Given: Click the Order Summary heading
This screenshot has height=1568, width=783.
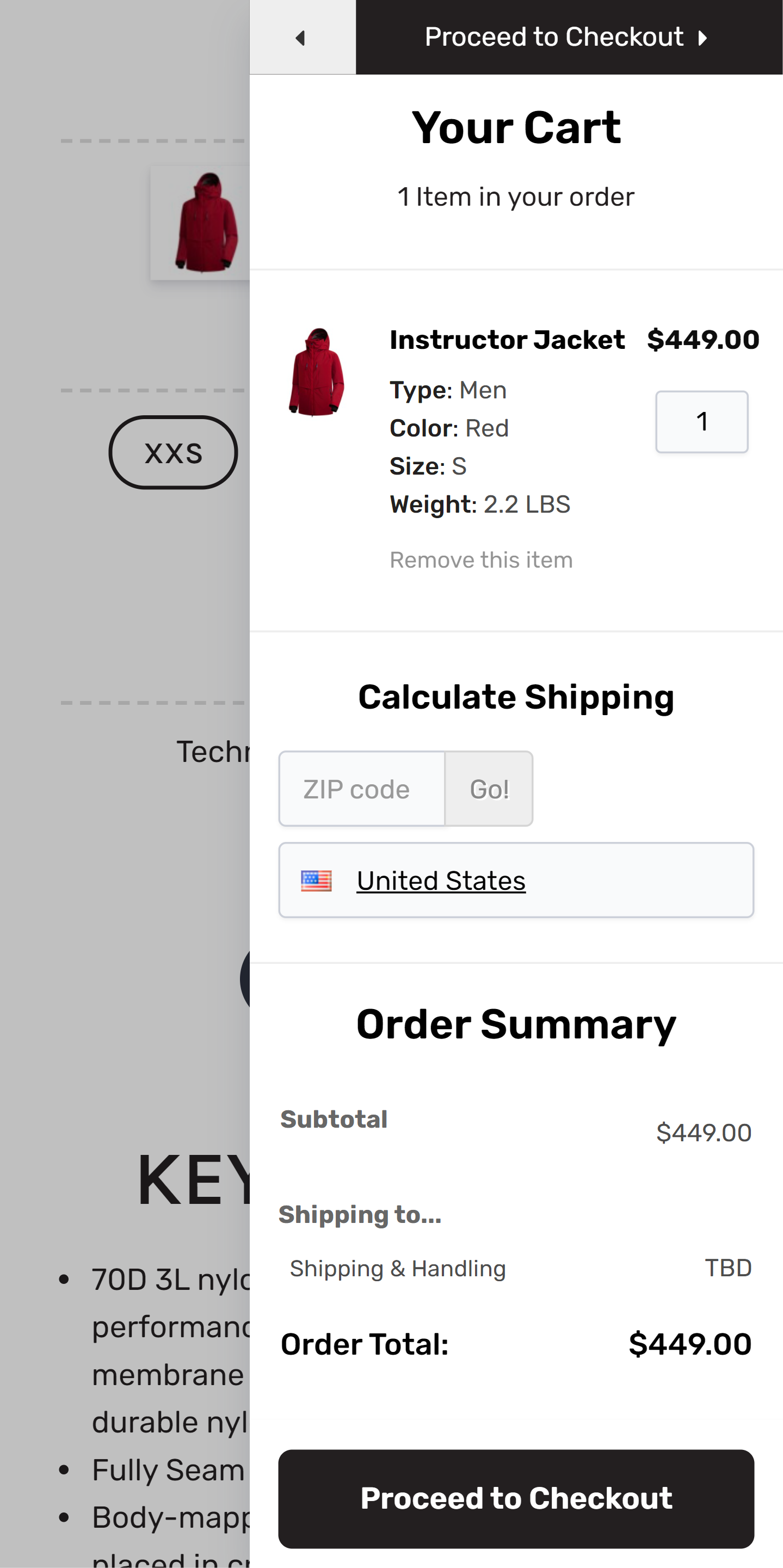Looking at the screenshot, I should 516,1024.
